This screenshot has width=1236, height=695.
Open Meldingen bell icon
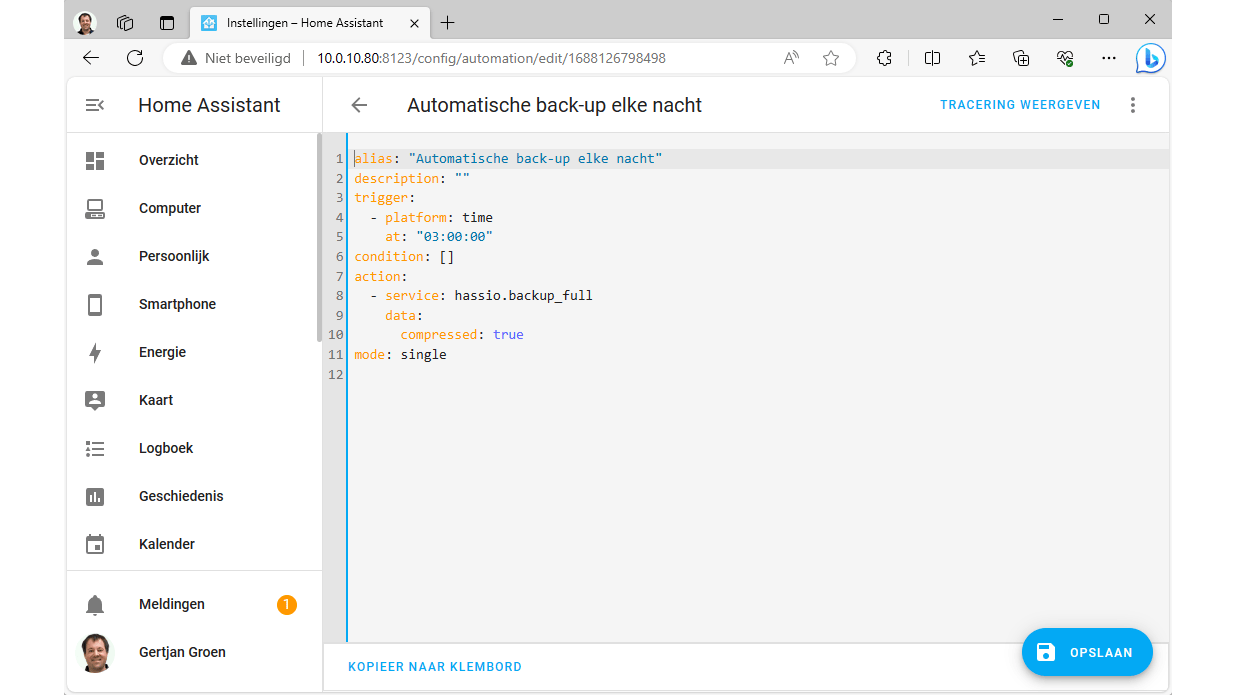(x=95, y=604)
